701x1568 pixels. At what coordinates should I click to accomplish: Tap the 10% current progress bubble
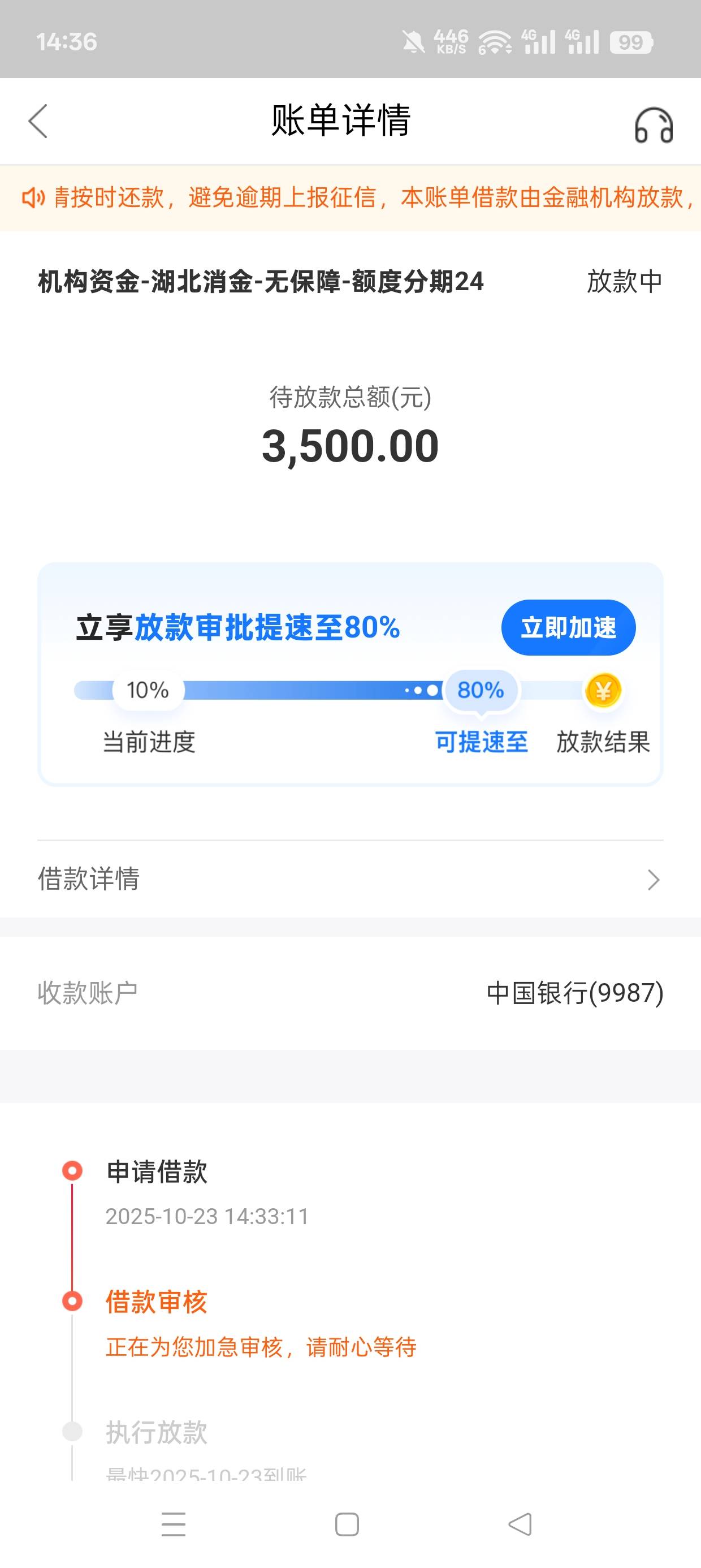click(x=148, y=690)
